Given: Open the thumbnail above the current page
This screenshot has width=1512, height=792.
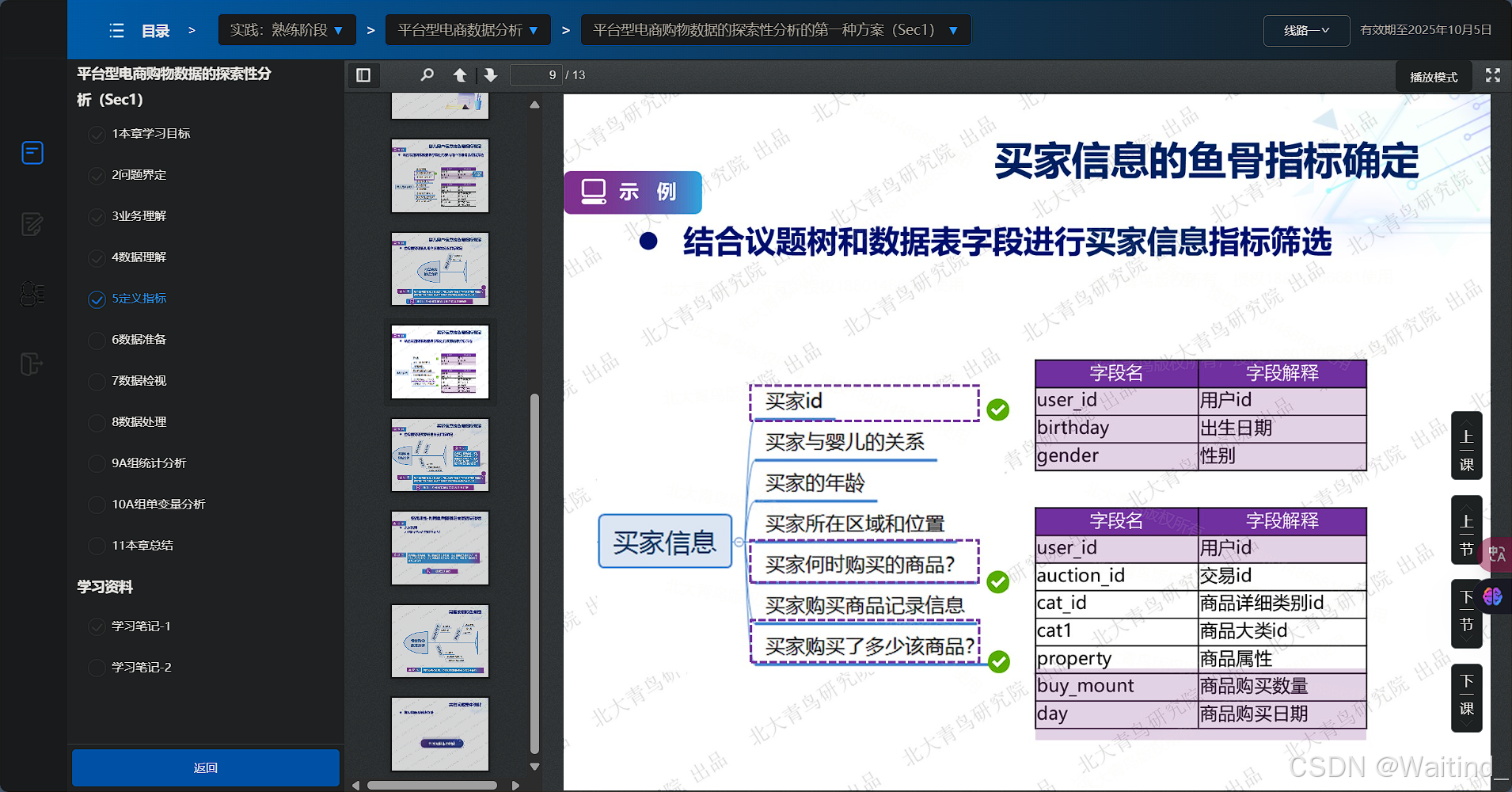Looking at the screenshot, I should (x=440, y=268).
